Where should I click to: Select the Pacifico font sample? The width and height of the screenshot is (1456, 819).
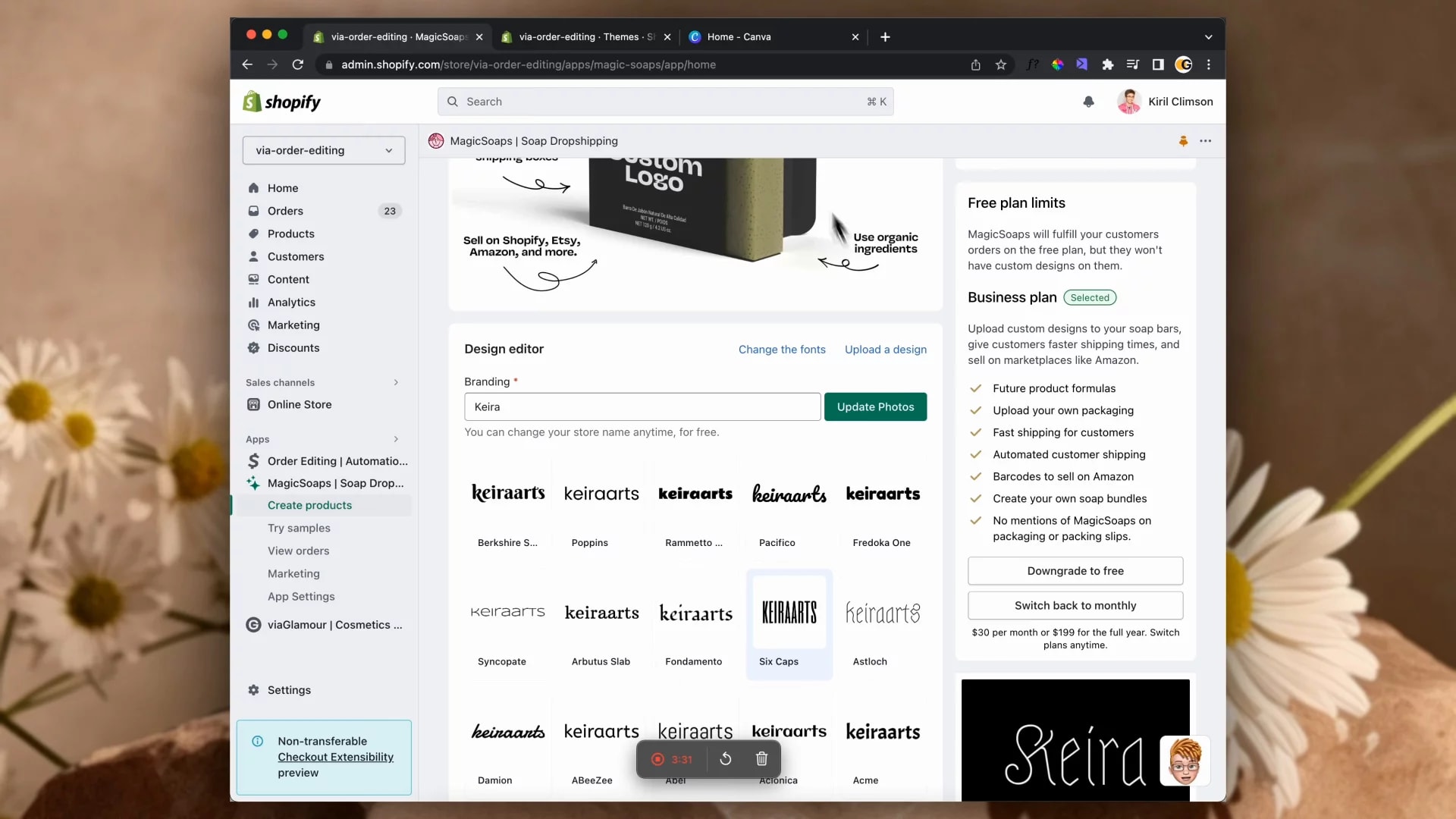789,505
